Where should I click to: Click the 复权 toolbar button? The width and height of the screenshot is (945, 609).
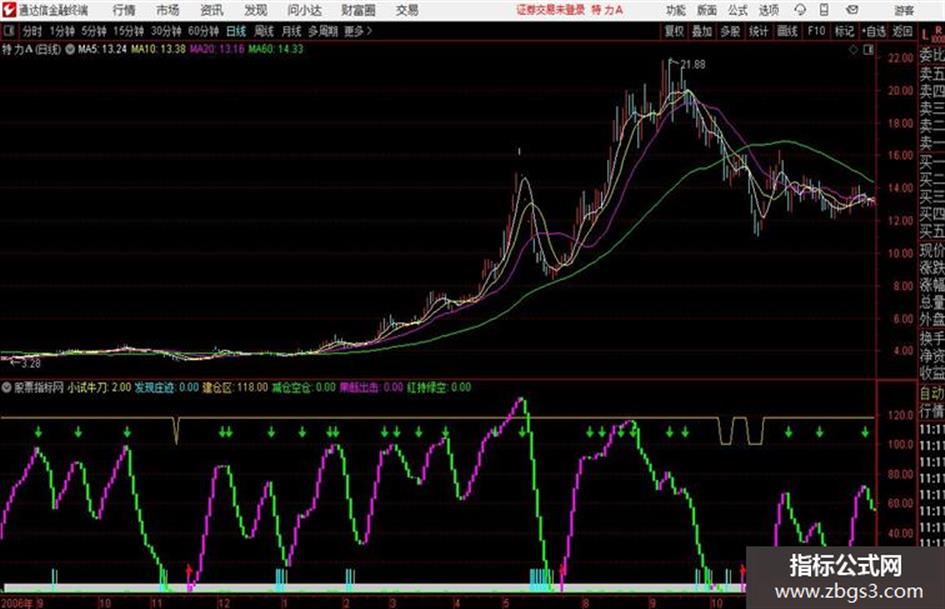point(674,31)
